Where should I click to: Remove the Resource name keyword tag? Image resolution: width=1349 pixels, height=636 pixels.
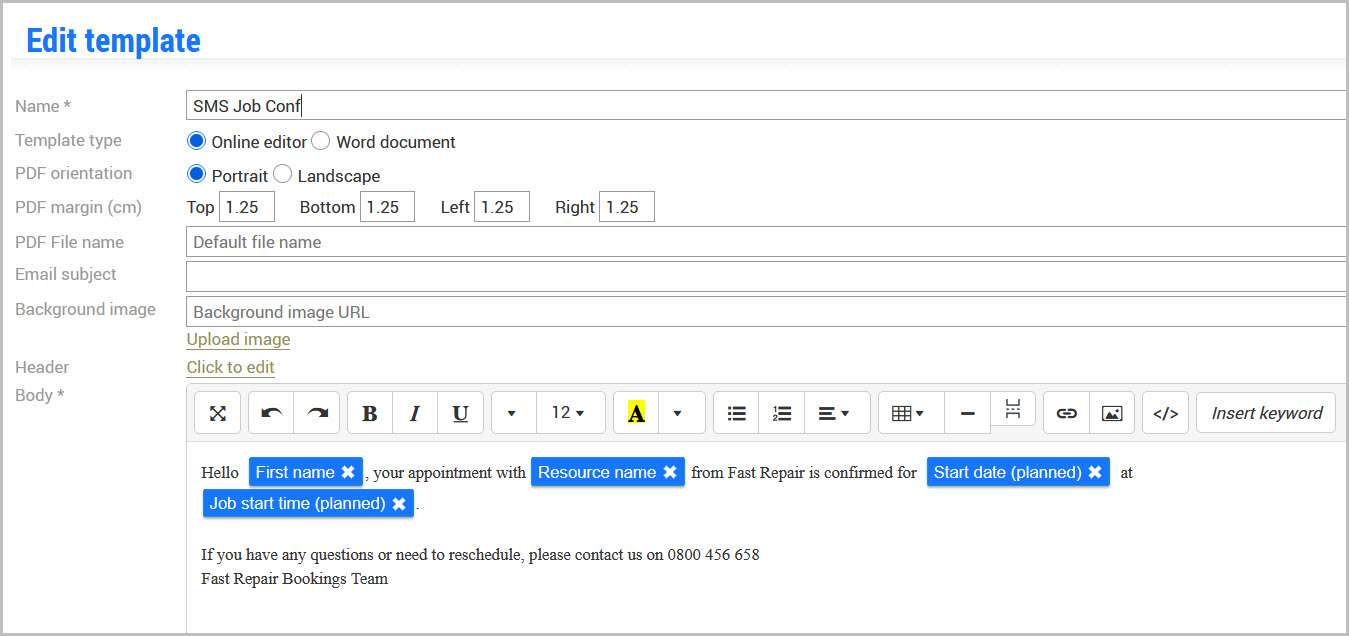point(670,472)
